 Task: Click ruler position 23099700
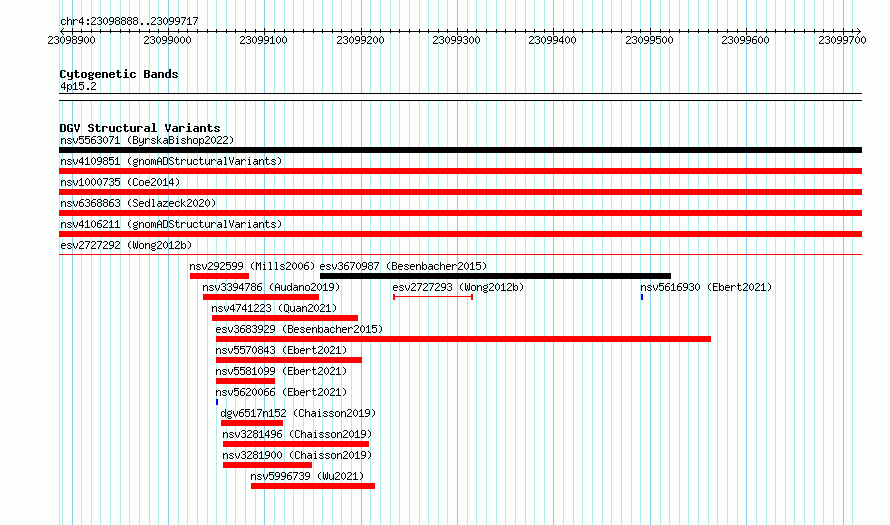click(842, 40)
